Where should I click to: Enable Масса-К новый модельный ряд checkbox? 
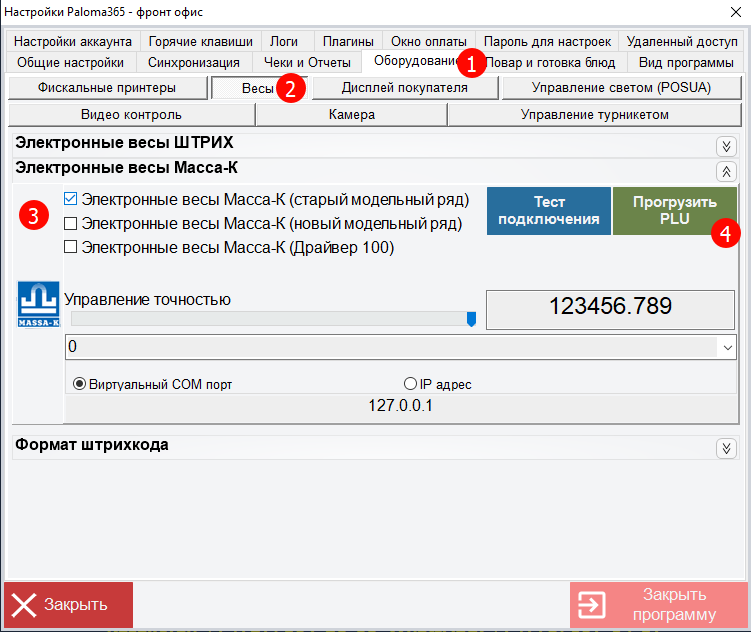[x=70, y=223]
